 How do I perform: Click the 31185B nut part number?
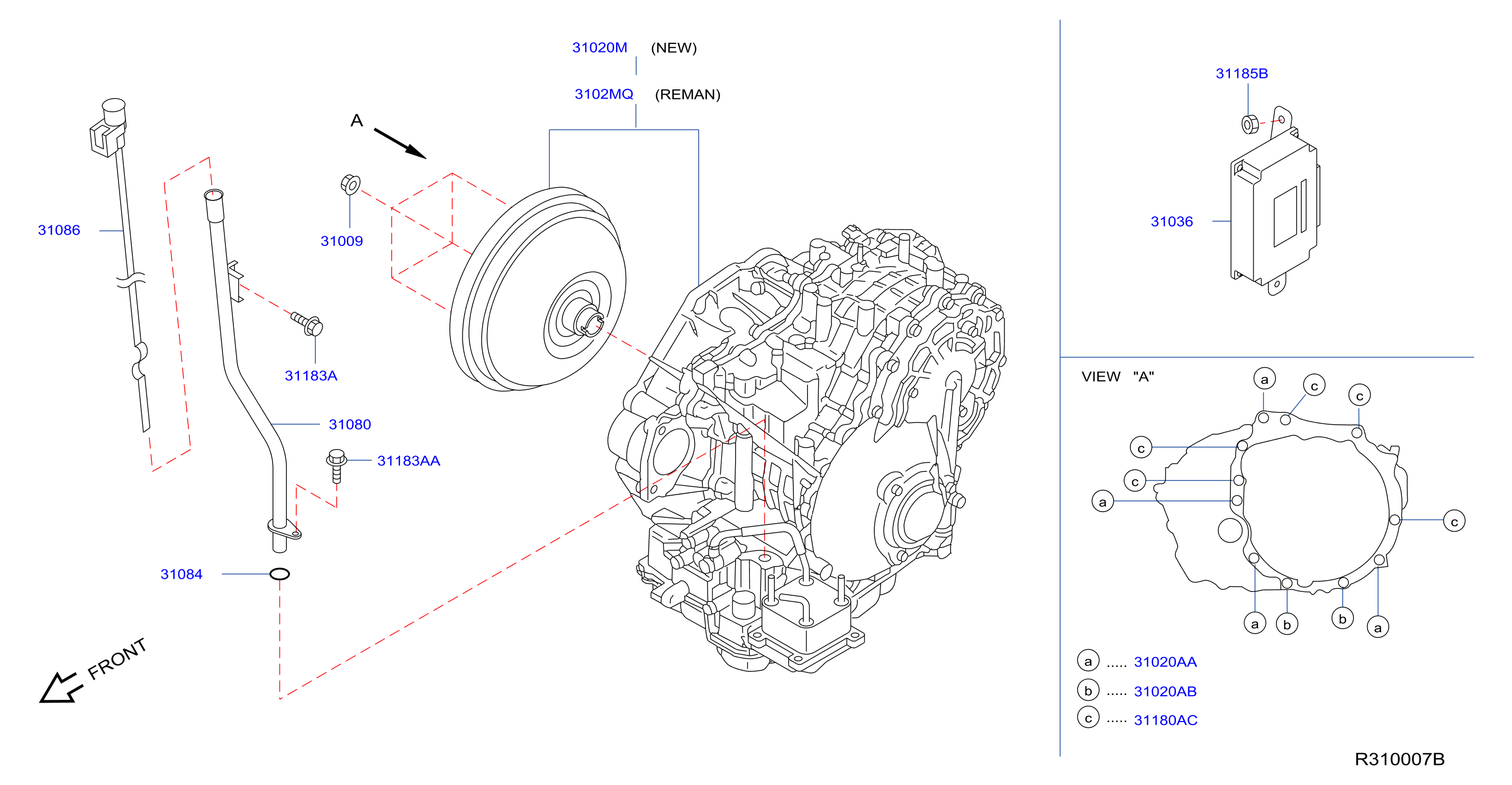(1242, 74)
